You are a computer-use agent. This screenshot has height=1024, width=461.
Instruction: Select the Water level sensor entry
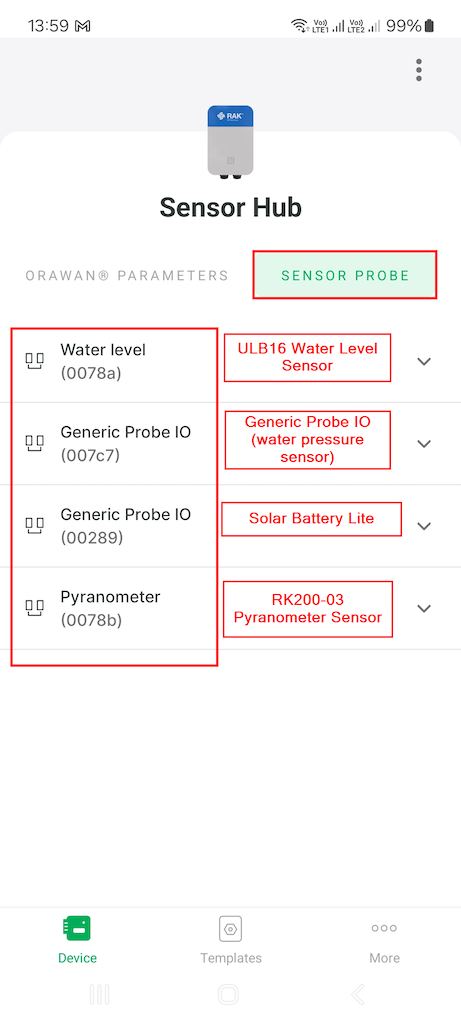[x=230, y=361]
